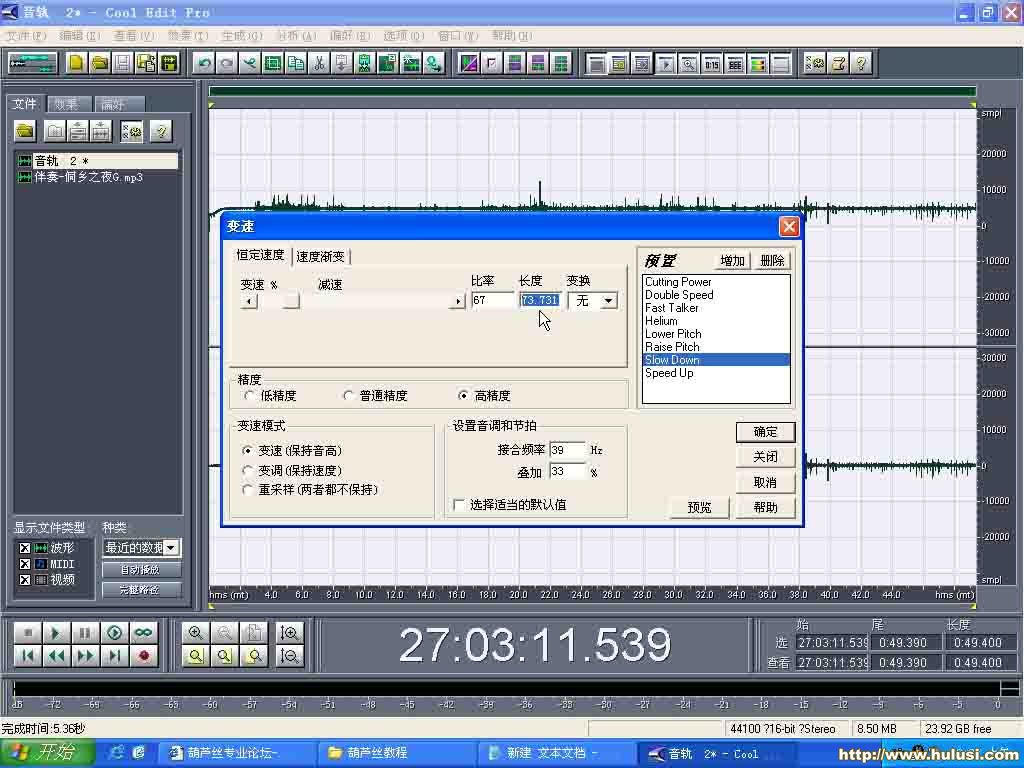This screenshot has height=768, width=1024.
Task: Click the Open file folder icon in main toolbar
Action: pos(100,63)
